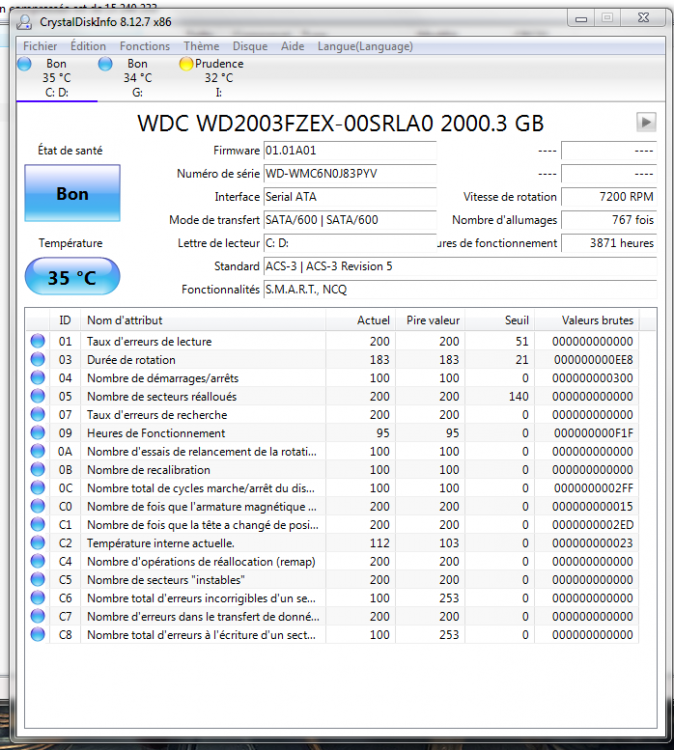Click the blue status icon for C: D: disk
Viewport: 674px width, 750px height.
(24, 64)
